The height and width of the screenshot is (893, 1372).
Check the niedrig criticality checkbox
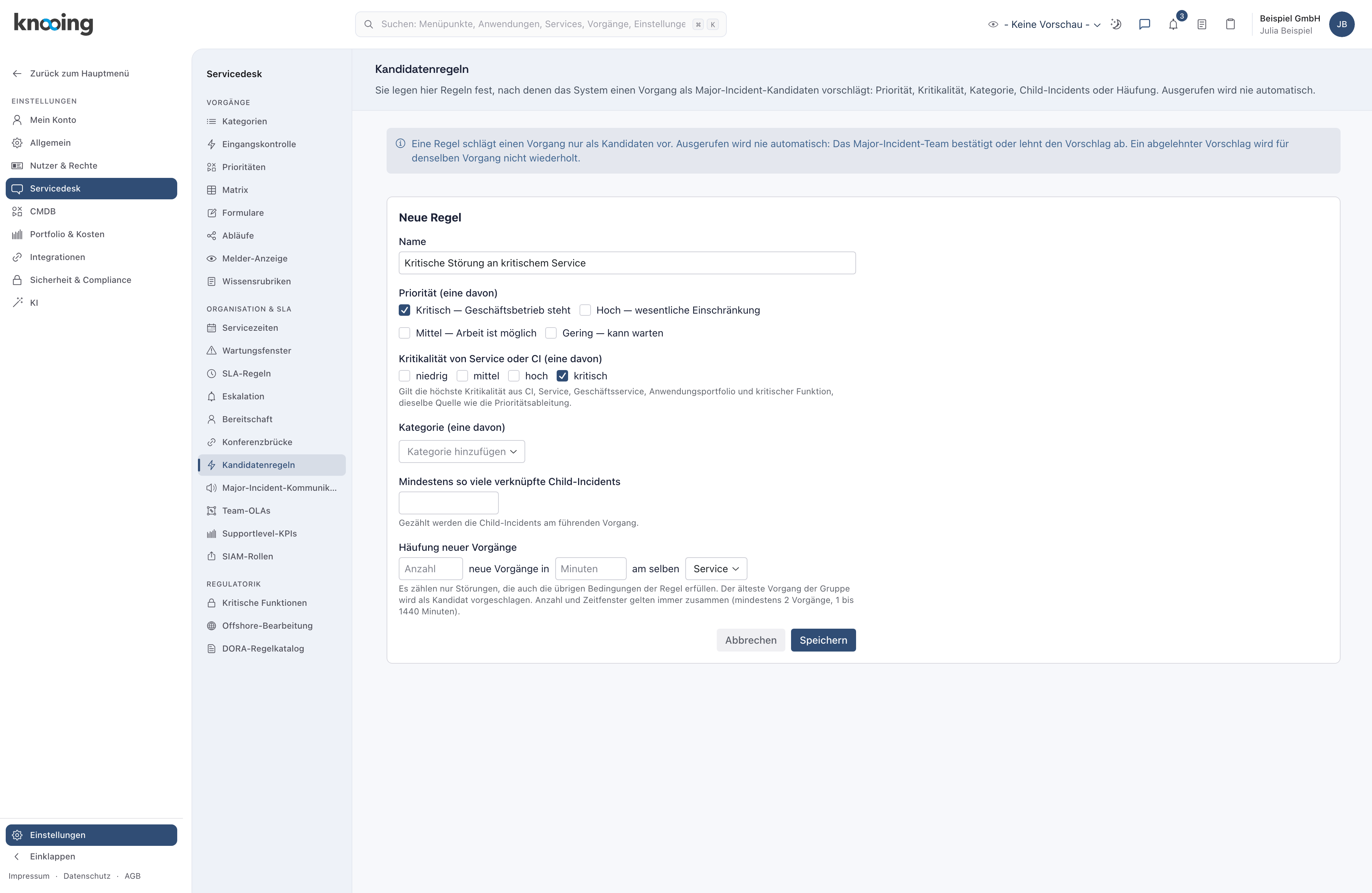click(x=405, y=376)
